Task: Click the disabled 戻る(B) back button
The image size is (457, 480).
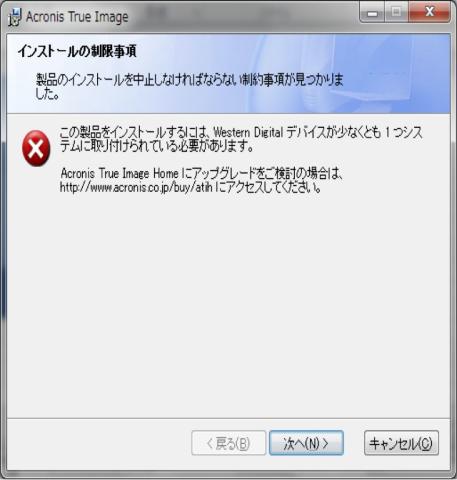Action: click(x=229, y=443)
